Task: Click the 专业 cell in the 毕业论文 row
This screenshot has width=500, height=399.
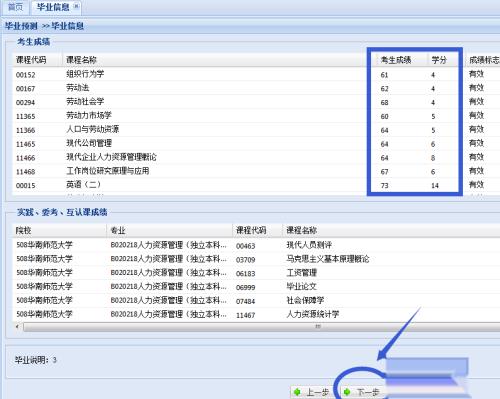Action: (x=168, y=287)
